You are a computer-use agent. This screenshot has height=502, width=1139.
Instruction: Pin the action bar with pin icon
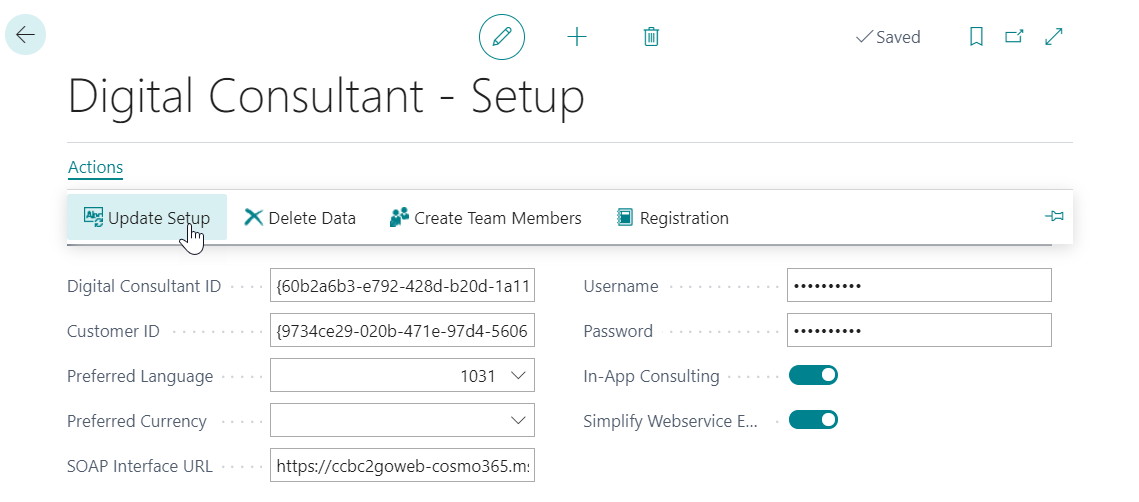point(1053,217)
